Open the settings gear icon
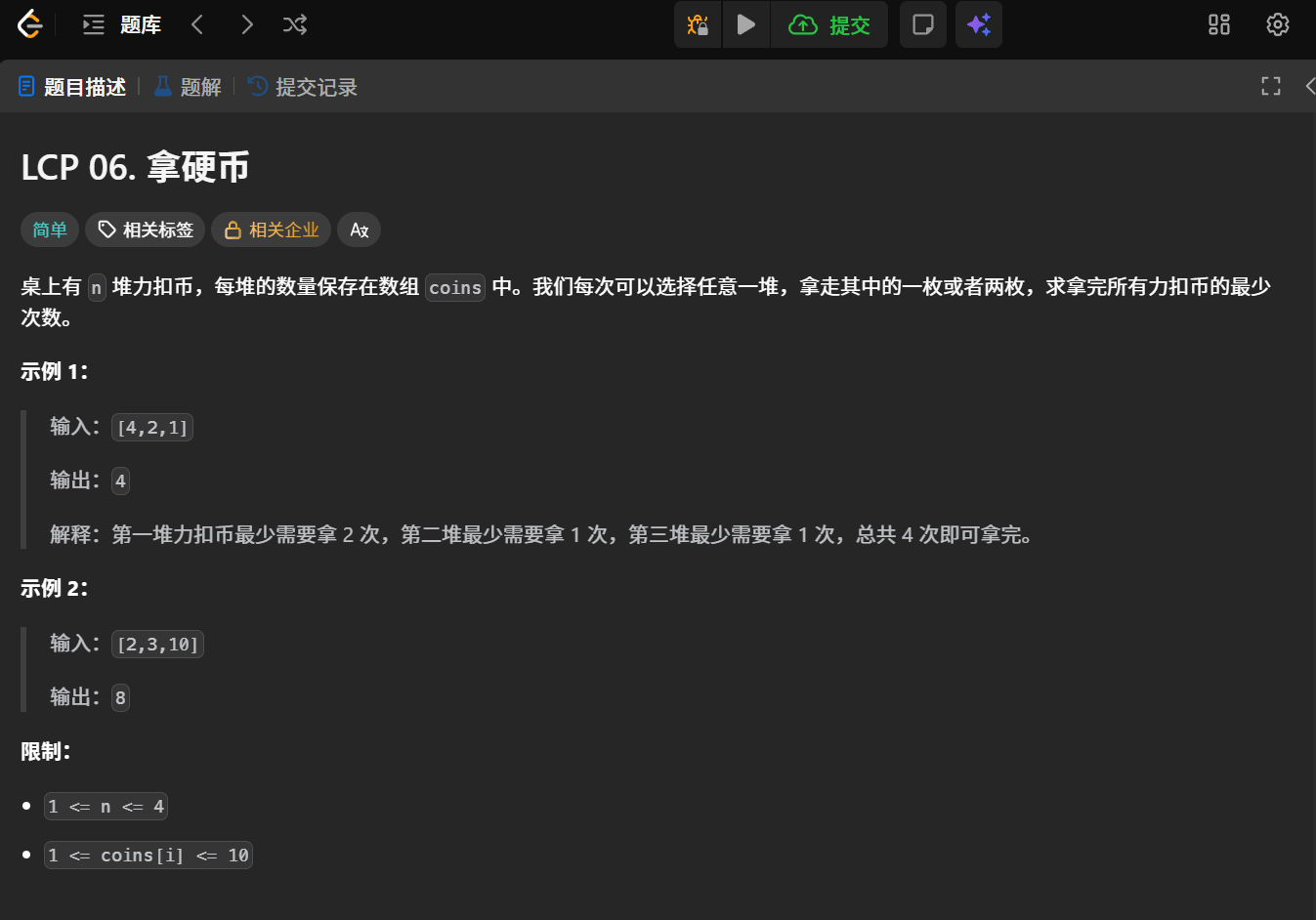This screenshot has height=920, width=1316. (x=1278, y=24)
